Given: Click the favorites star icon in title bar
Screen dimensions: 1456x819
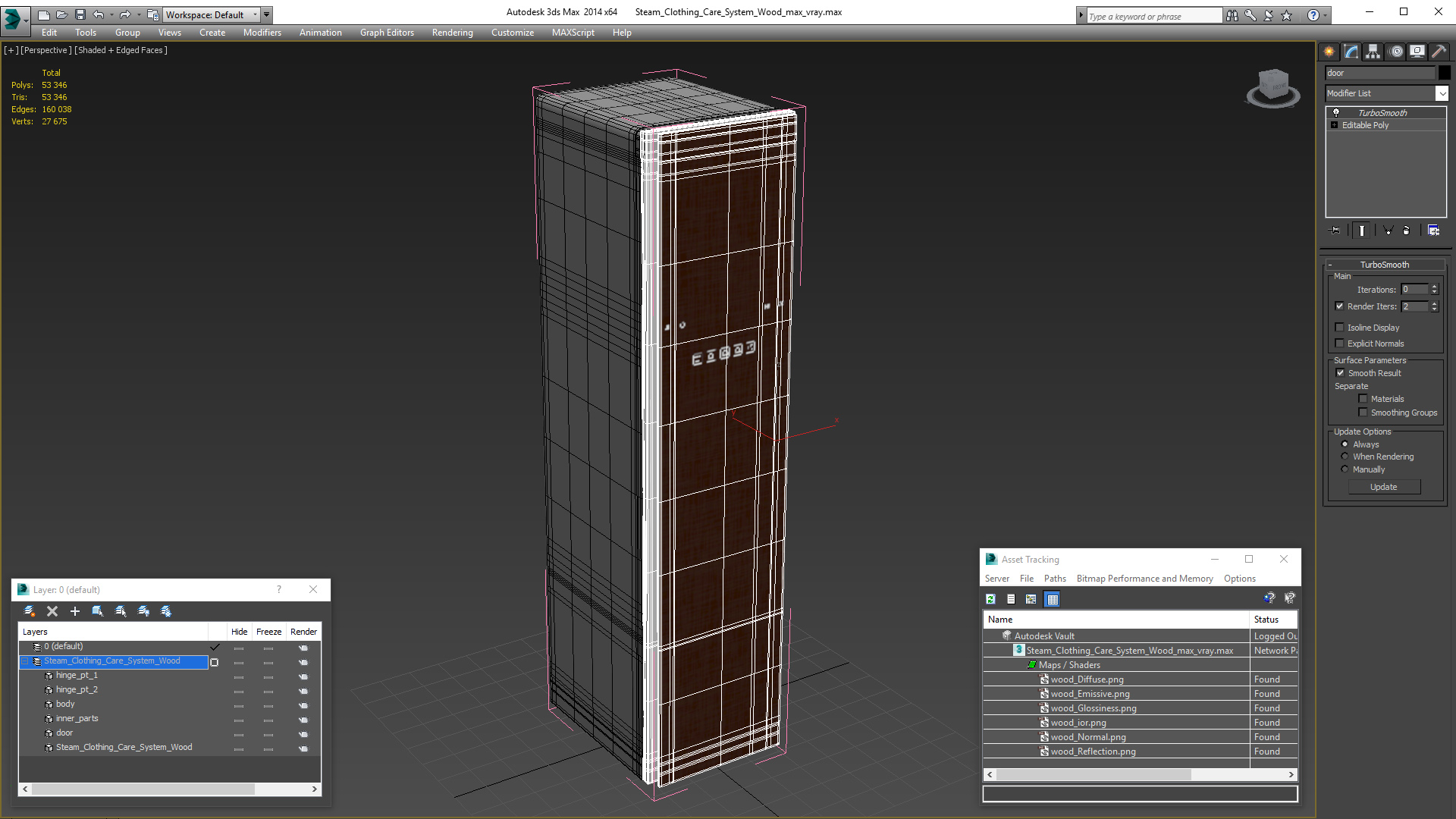Looking at the screenshot, I should [x=1287, y=15].
